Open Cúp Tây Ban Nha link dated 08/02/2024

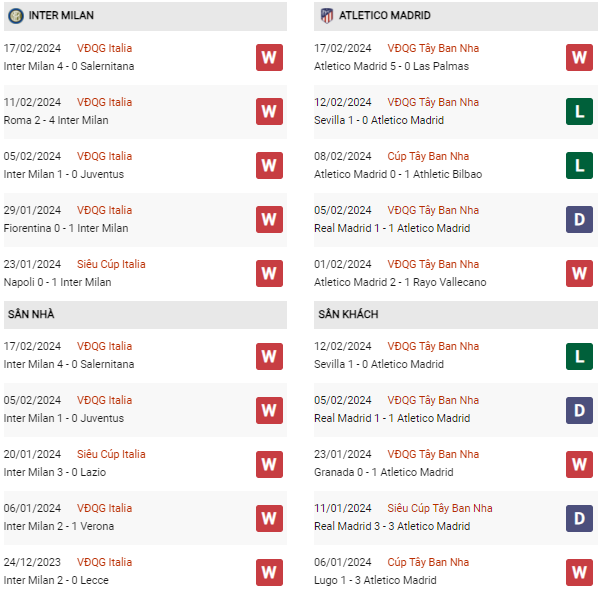[x=428, y=156]
